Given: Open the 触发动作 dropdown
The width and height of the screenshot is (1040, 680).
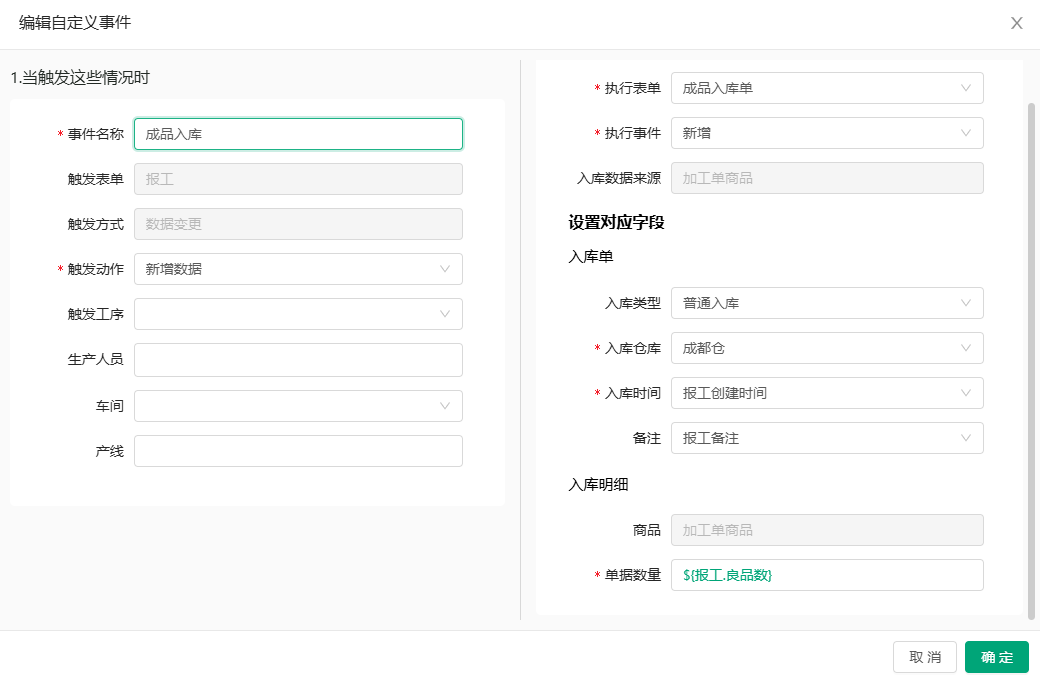Looking at the screenshot, I should coord(298,269).
